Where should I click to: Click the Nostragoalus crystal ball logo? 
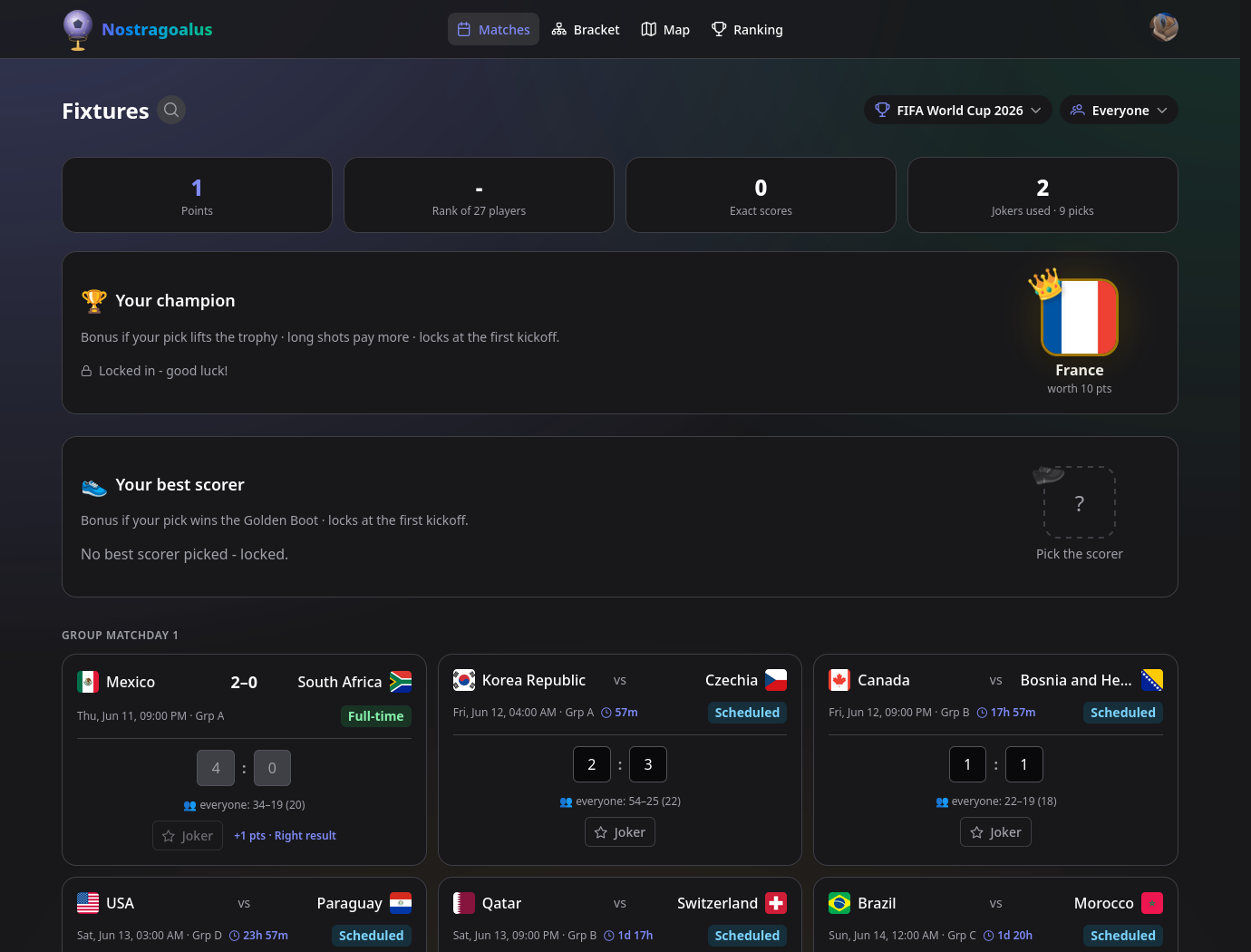tap(78, 30)
